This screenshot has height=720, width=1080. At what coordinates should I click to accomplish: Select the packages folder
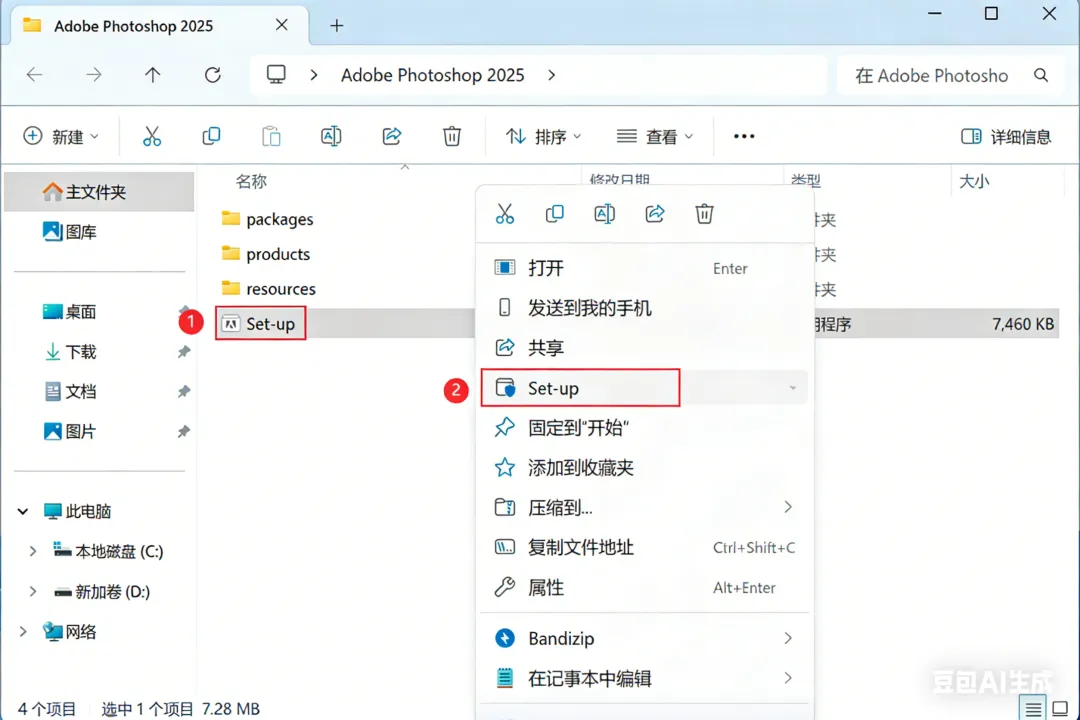pyautogui.click(x=267, y=219)
